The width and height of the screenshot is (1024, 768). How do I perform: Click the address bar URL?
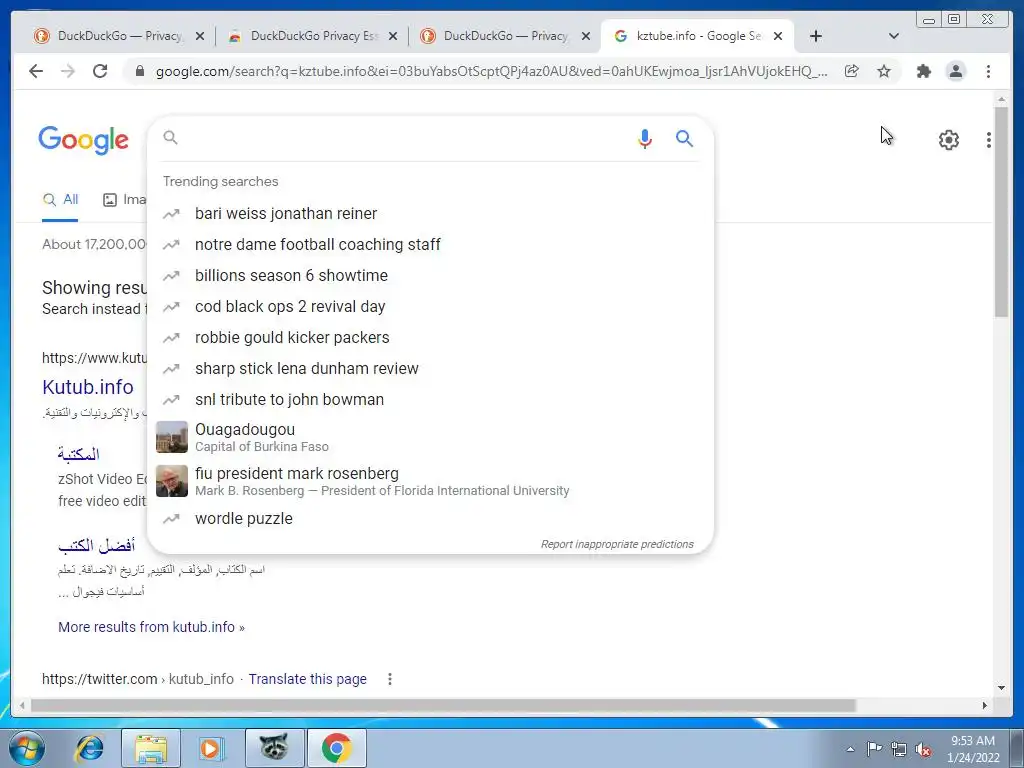[x=491, y=71]
